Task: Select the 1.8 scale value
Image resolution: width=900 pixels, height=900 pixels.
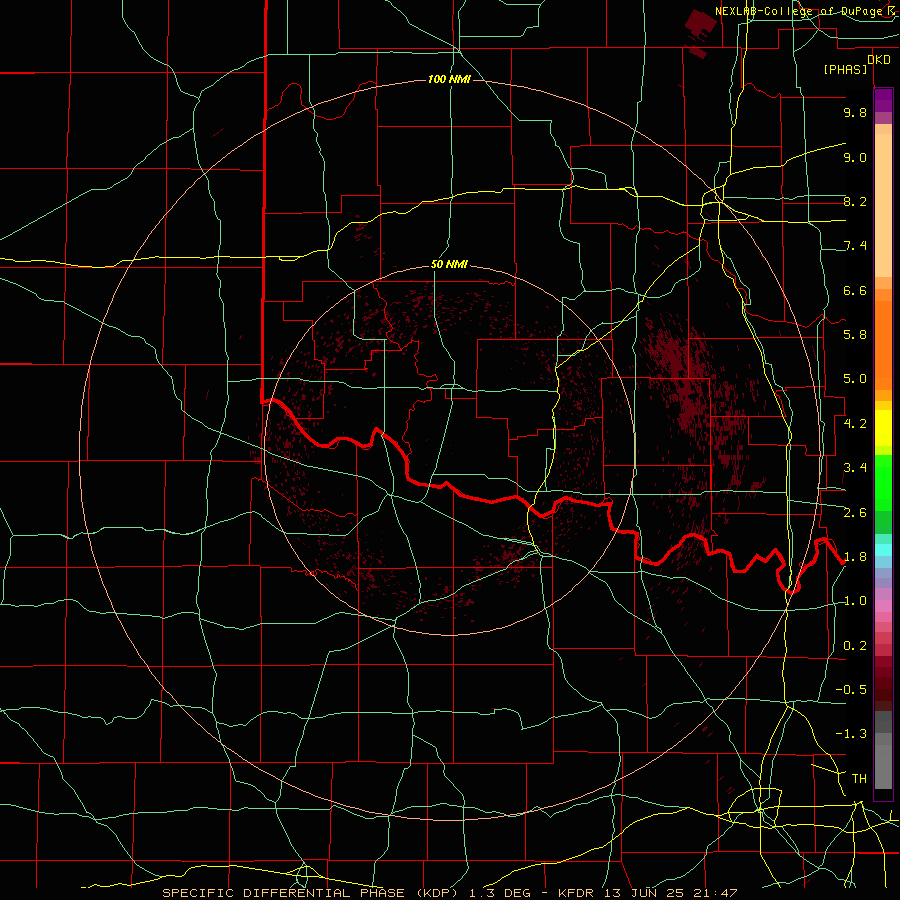Action: [x=855, y=557]
